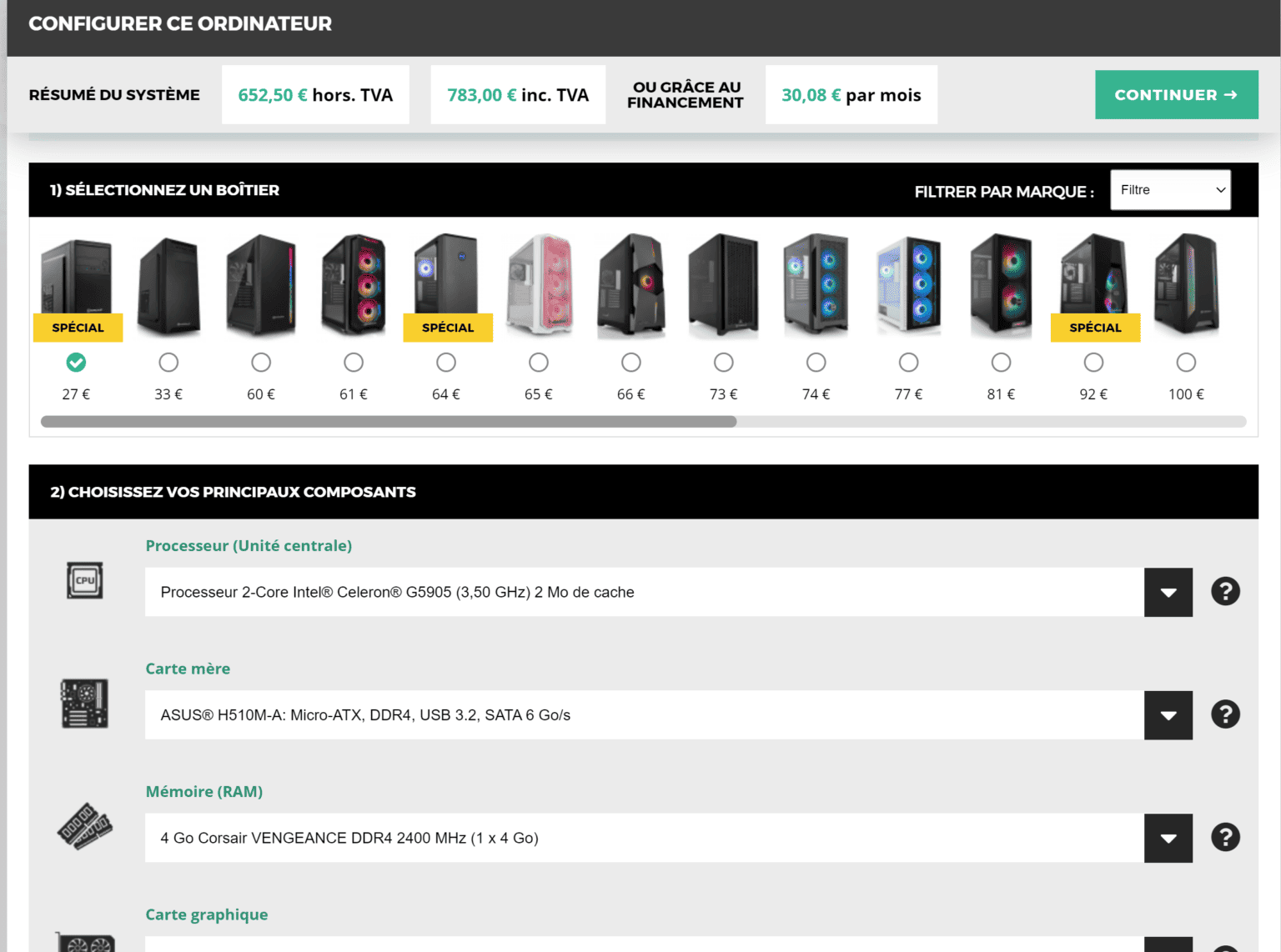Click the 65 € white pink case thumbnail
This screenshot has height=952, width=1281.
tap(540, 285)
